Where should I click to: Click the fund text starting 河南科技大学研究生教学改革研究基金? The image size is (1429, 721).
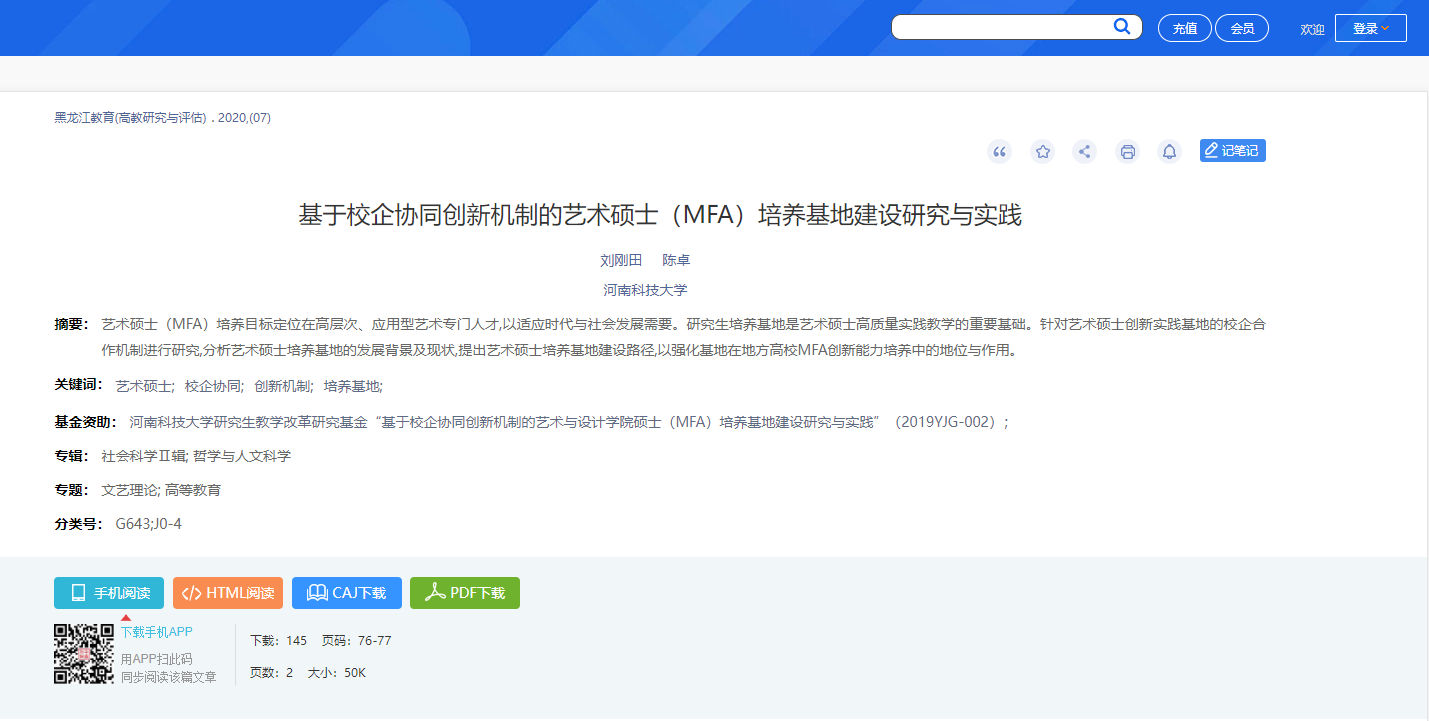[x=568, y=421]
